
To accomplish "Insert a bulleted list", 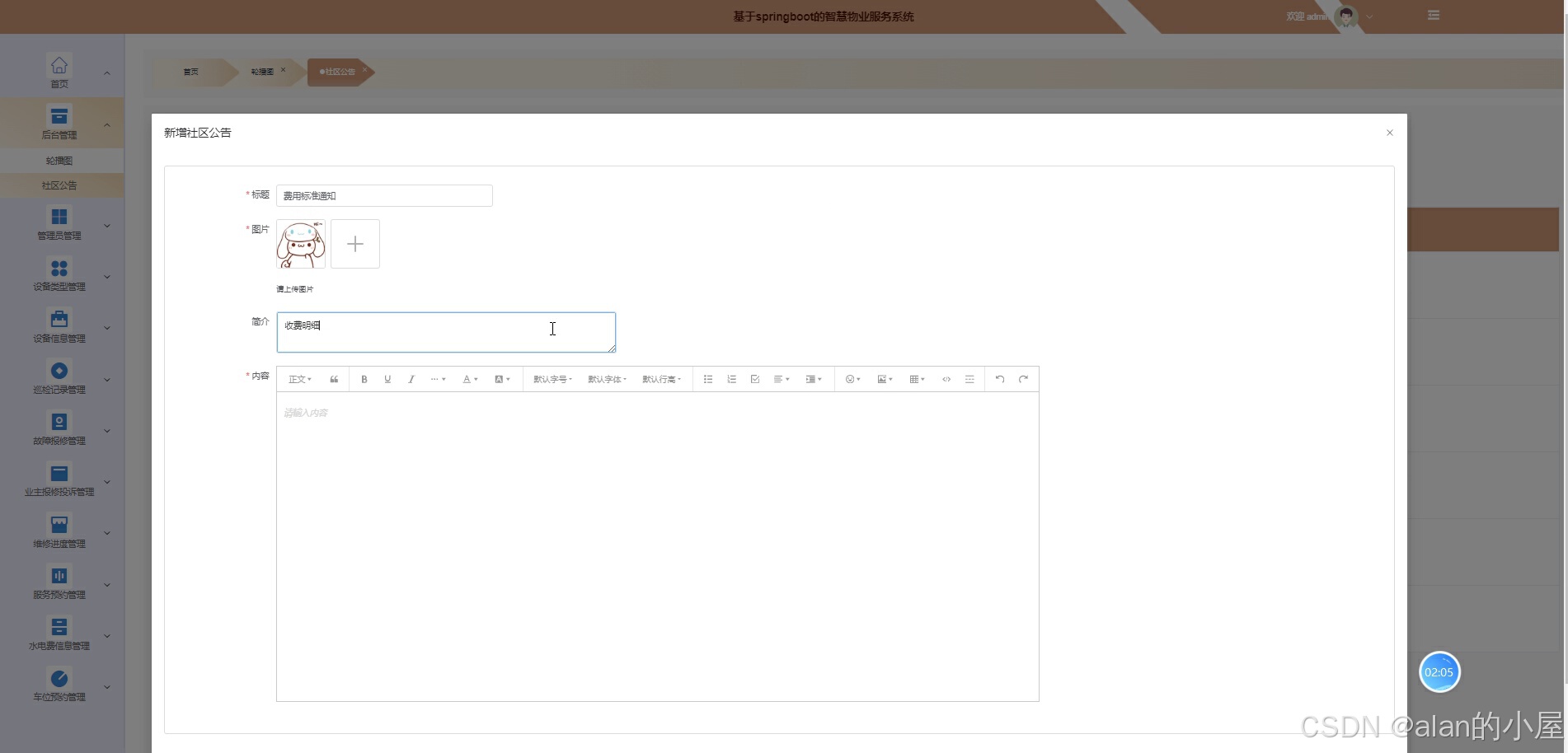I will (x=708, y=379).
